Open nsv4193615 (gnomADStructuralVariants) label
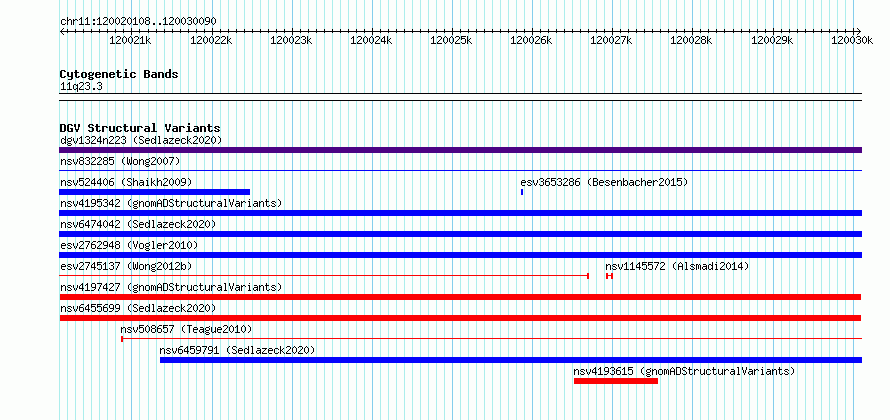Viewport: 890px width, 420px height. point(684,371)
